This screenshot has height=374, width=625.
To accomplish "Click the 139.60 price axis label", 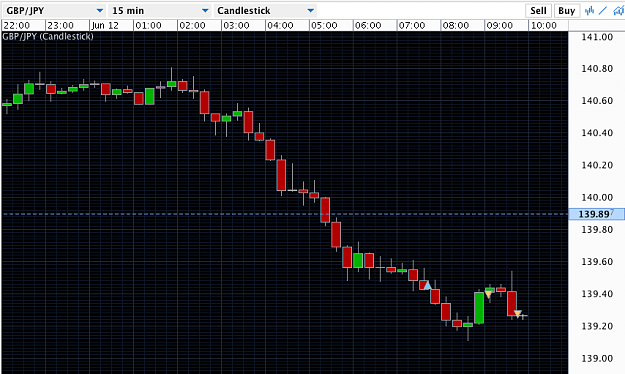I will pyautogui.click(x=597, y=262).
